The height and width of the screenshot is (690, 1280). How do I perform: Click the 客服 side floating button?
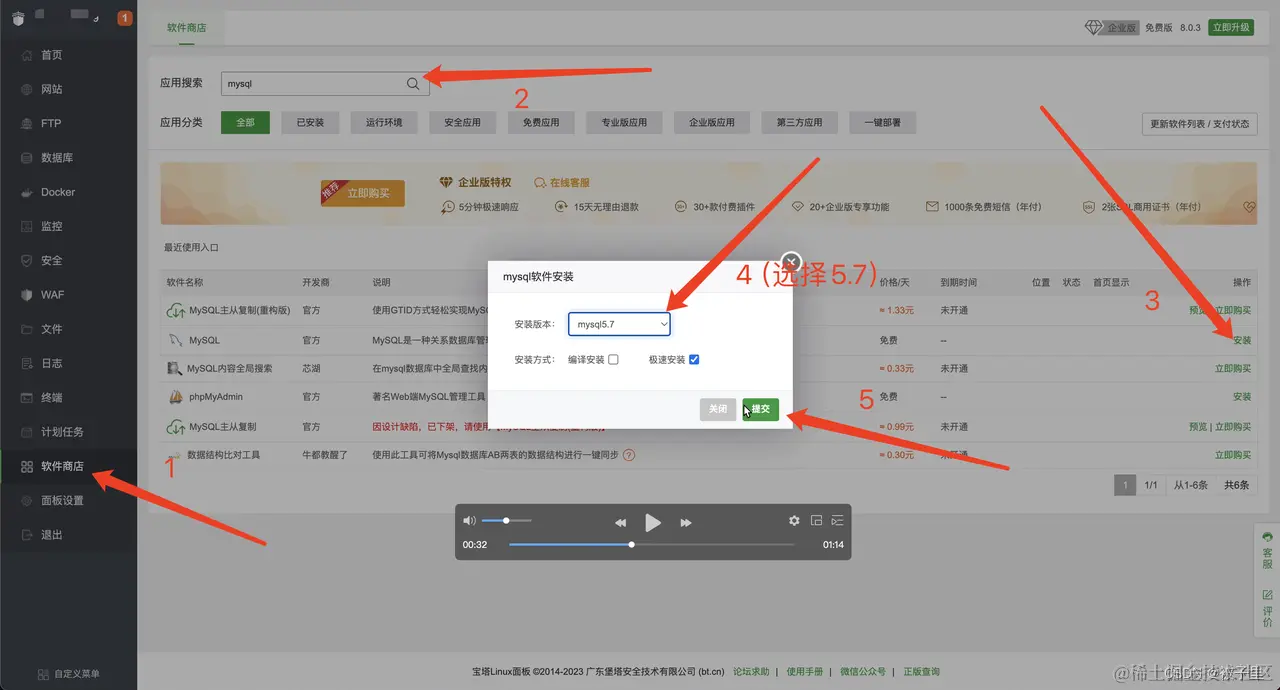coord(1267,550)
